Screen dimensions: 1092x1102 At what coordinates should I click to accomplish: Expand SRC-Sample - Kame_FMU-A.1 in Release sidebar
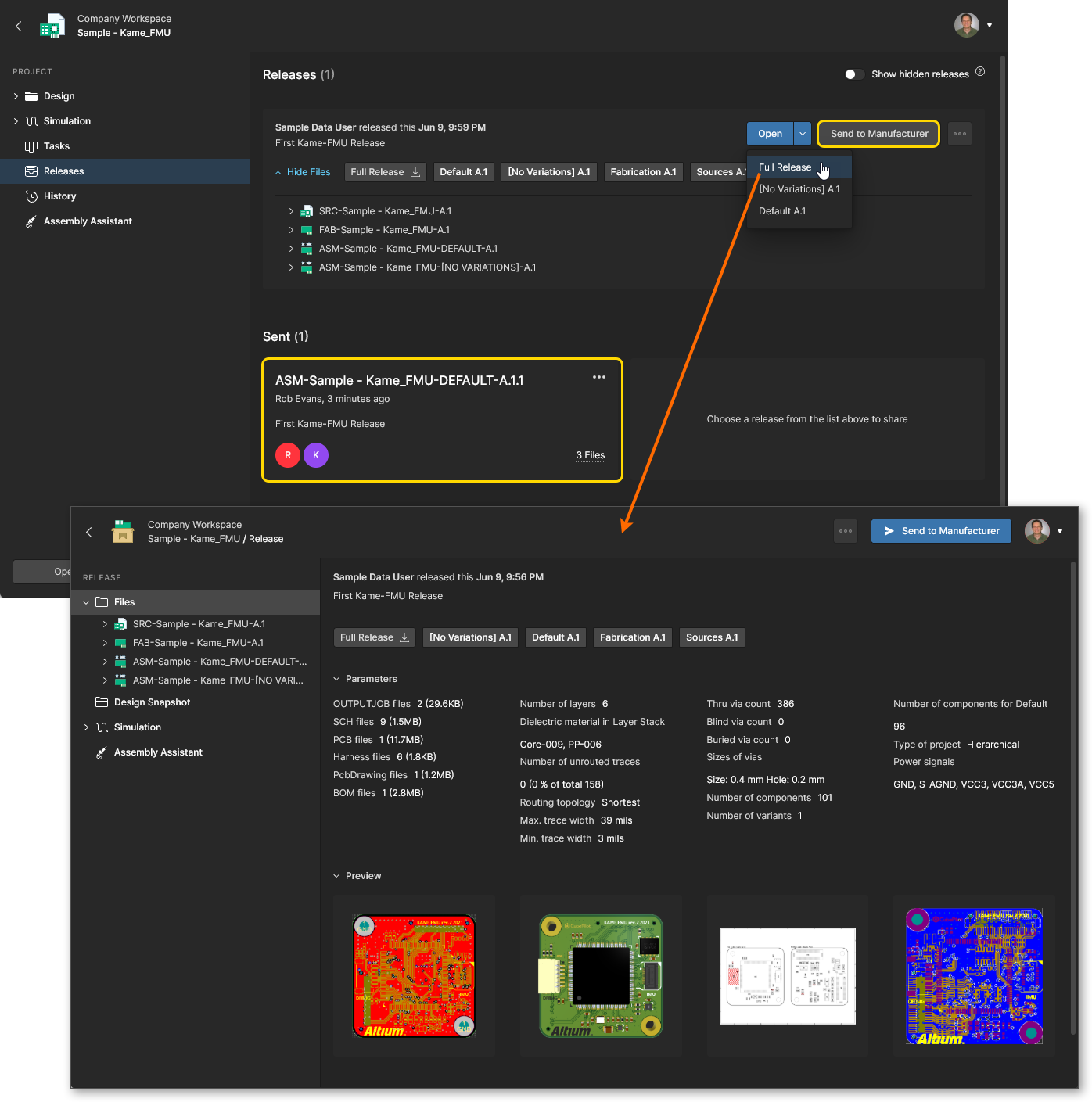pyautogui.click(x=105, y=624)
